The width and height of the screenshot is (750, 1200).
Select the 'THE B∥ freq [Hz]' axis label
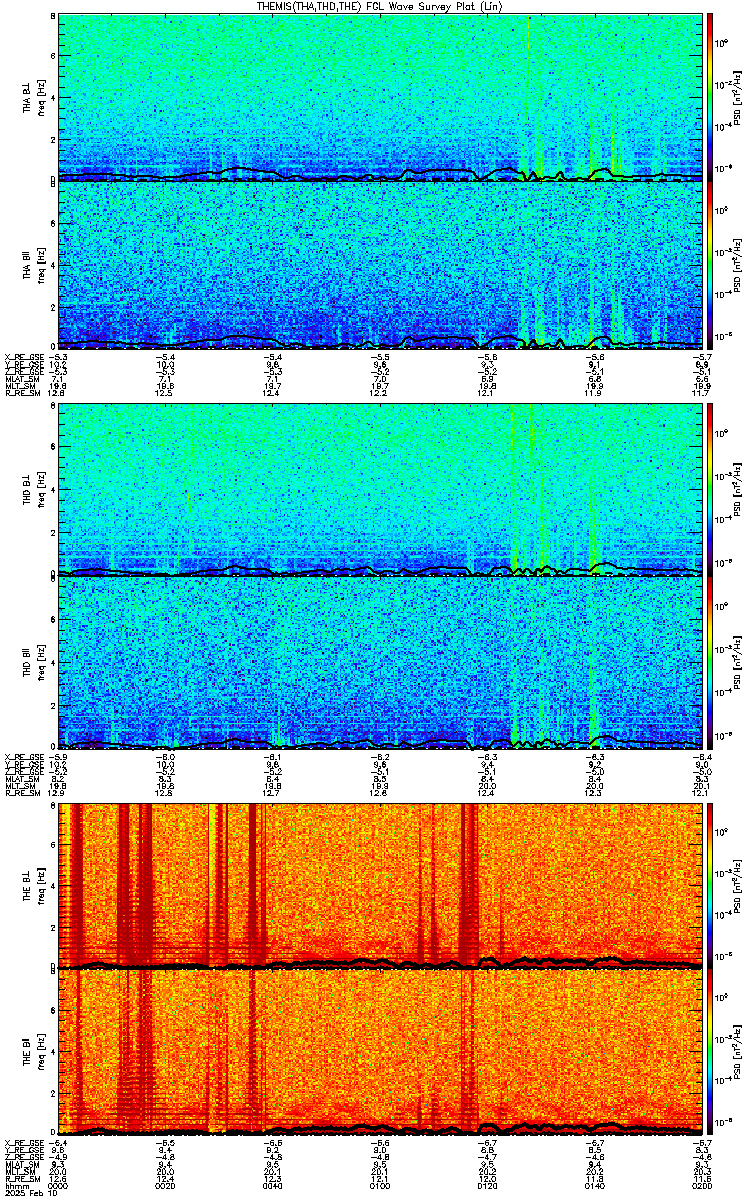click(34, 1054)
